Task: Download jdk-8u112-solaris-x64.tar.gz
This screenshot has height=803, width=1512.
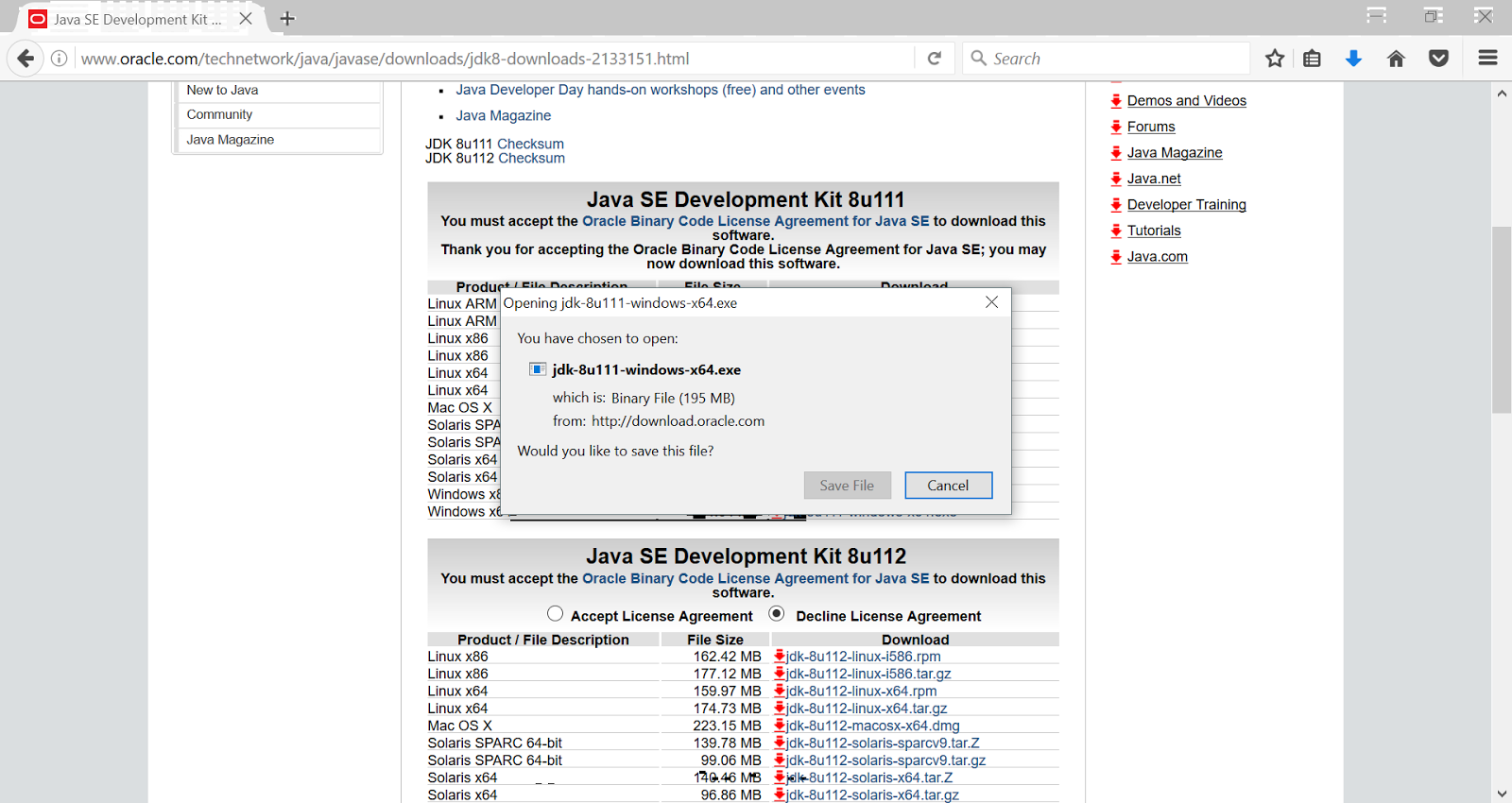Action: [872, 795]
